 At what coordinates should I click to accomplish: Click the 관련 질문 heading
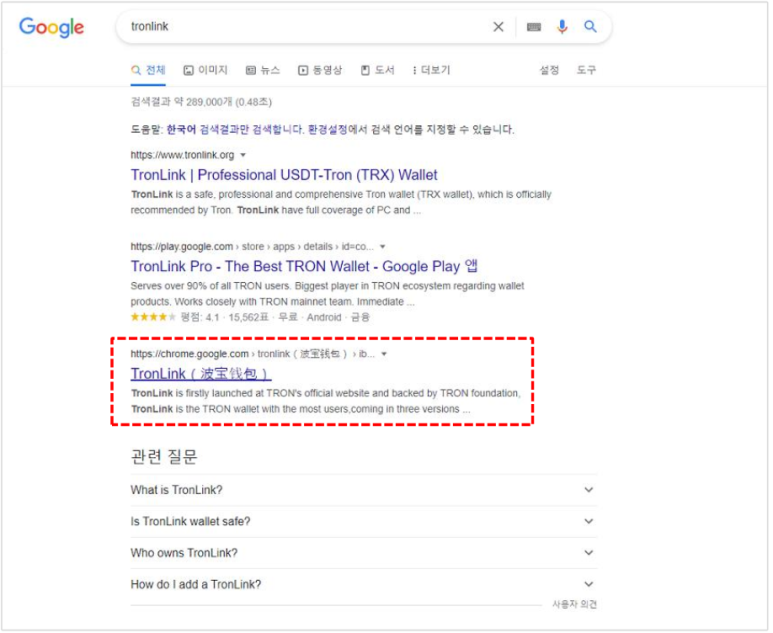[x=164, y=457]
